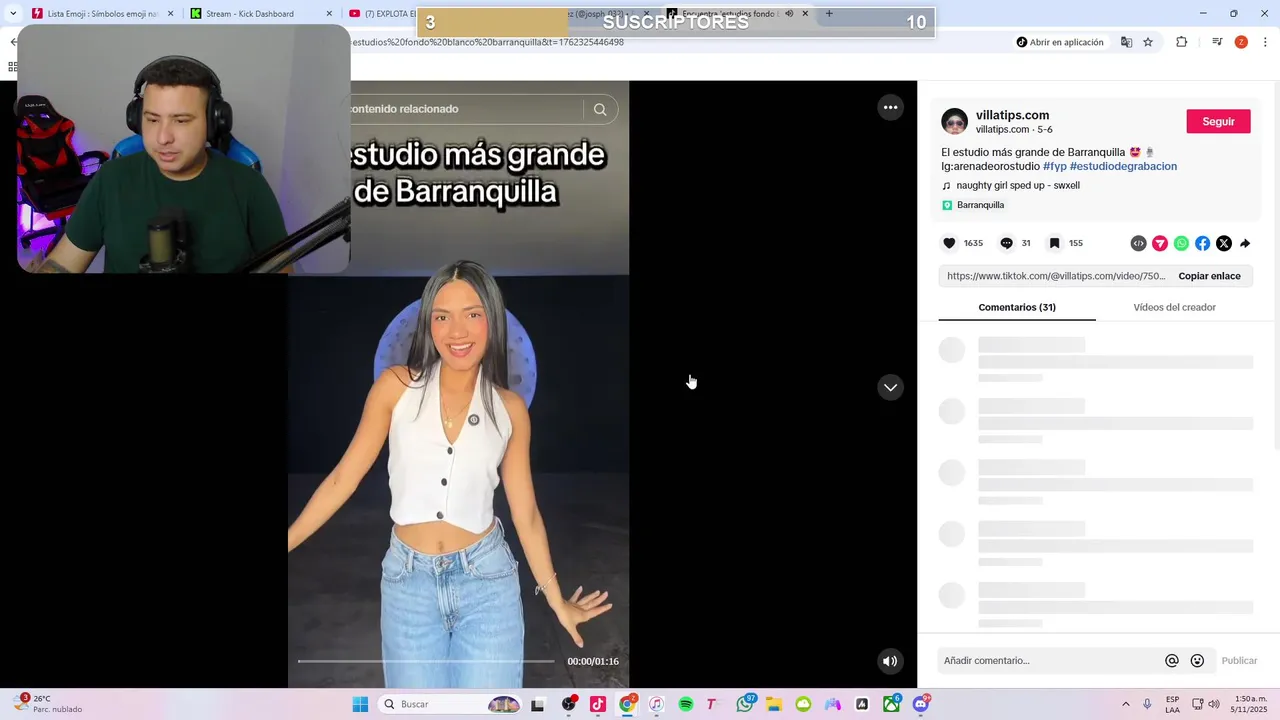Bookmark page with the star icon
This screenshot has height=720, width=1280.
[1148, 42]
